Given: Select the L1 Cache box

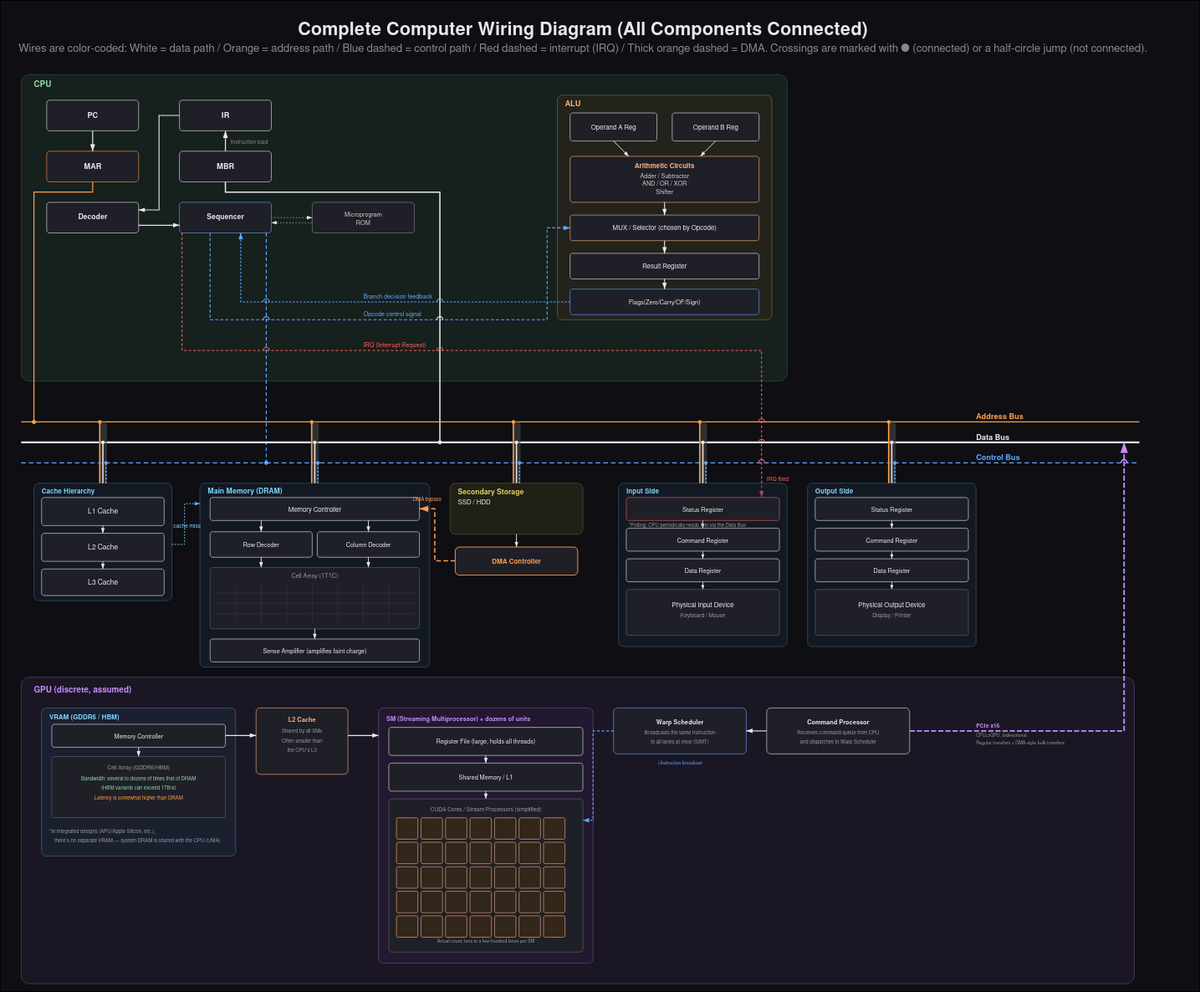Looking at the screenshot, I should coord(102,511).
